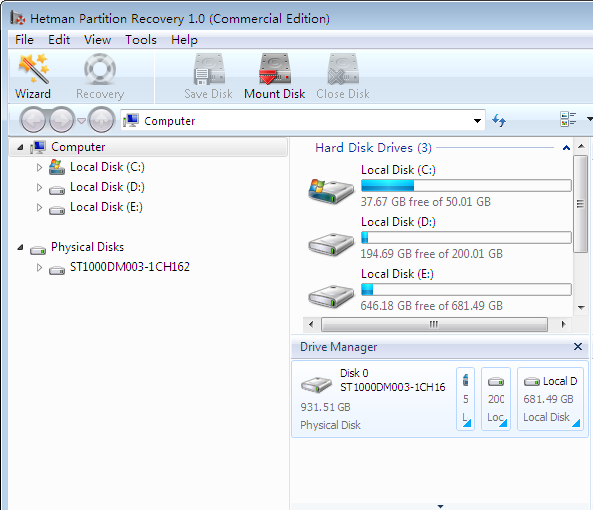Launch the Wizard tool

33,77
